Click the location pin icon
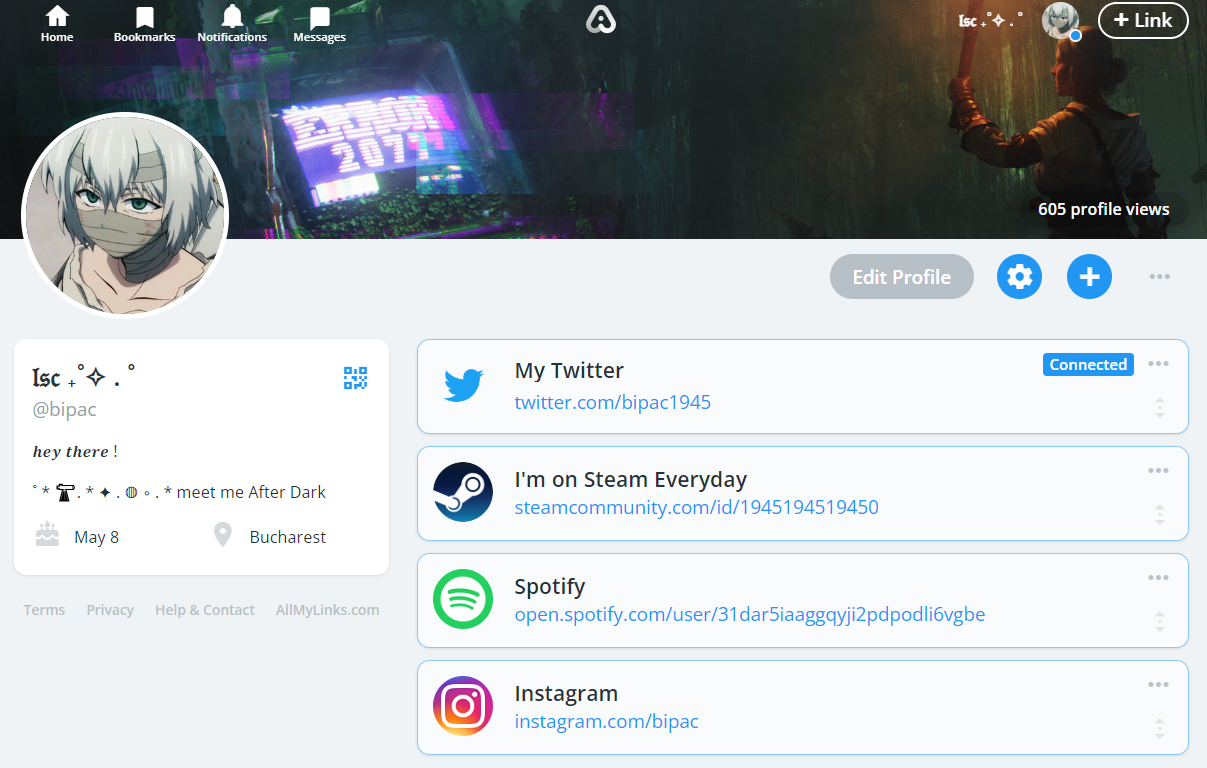This screenshot has width=1207, height=768. click(223, 535)
